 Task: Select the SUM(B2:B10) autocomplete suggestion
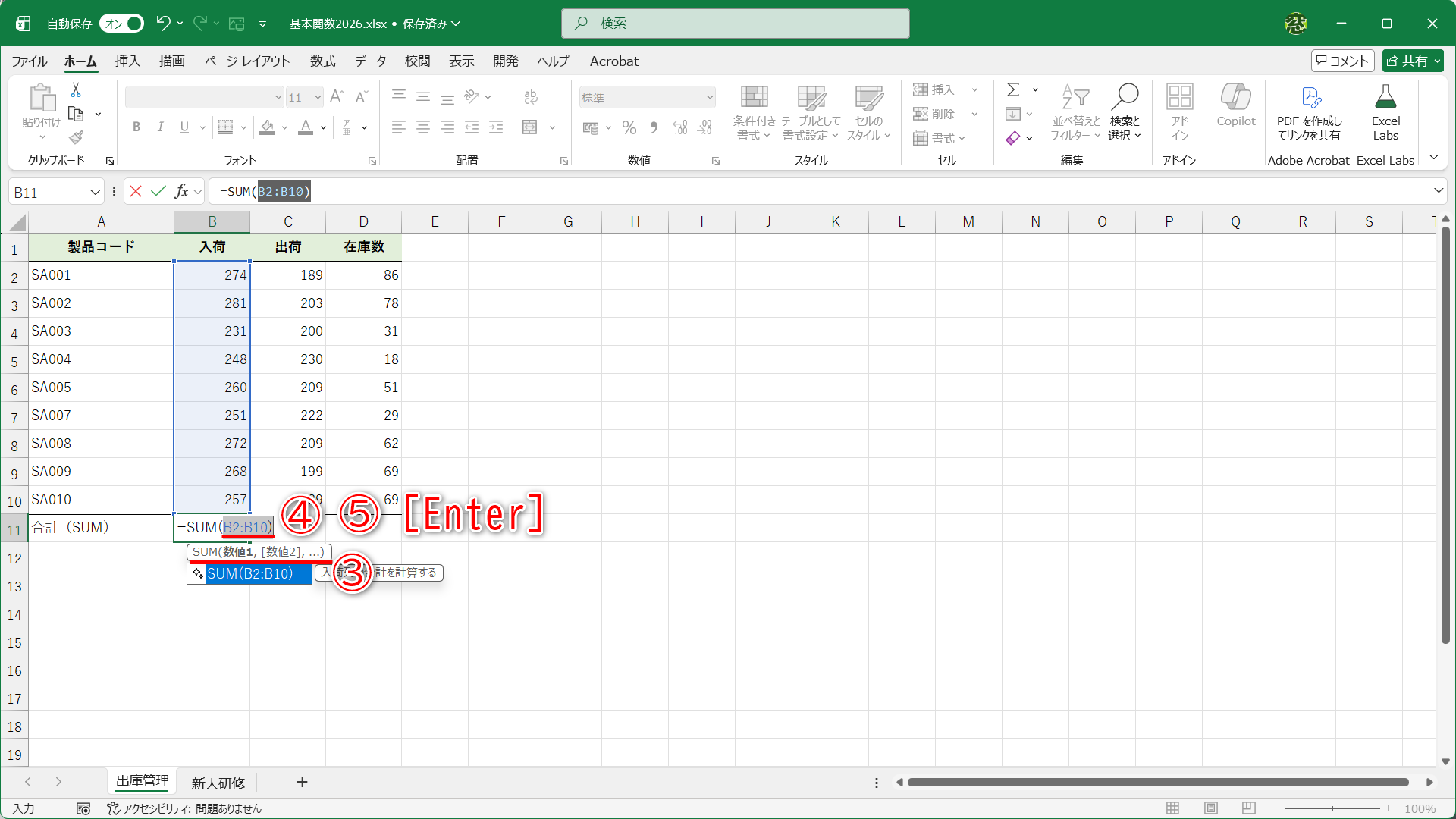249,574
